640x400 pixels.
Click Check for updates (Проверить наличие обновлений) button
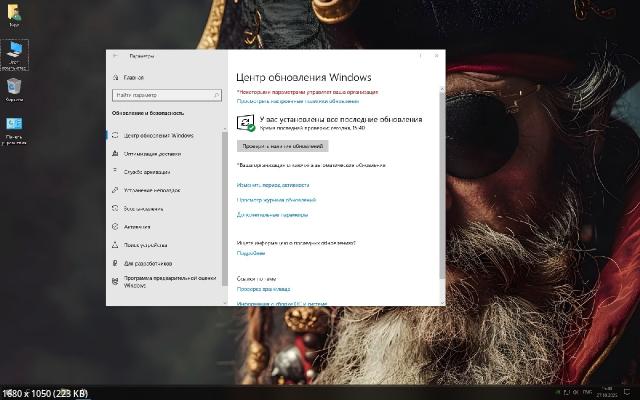[x=282, y=146]
